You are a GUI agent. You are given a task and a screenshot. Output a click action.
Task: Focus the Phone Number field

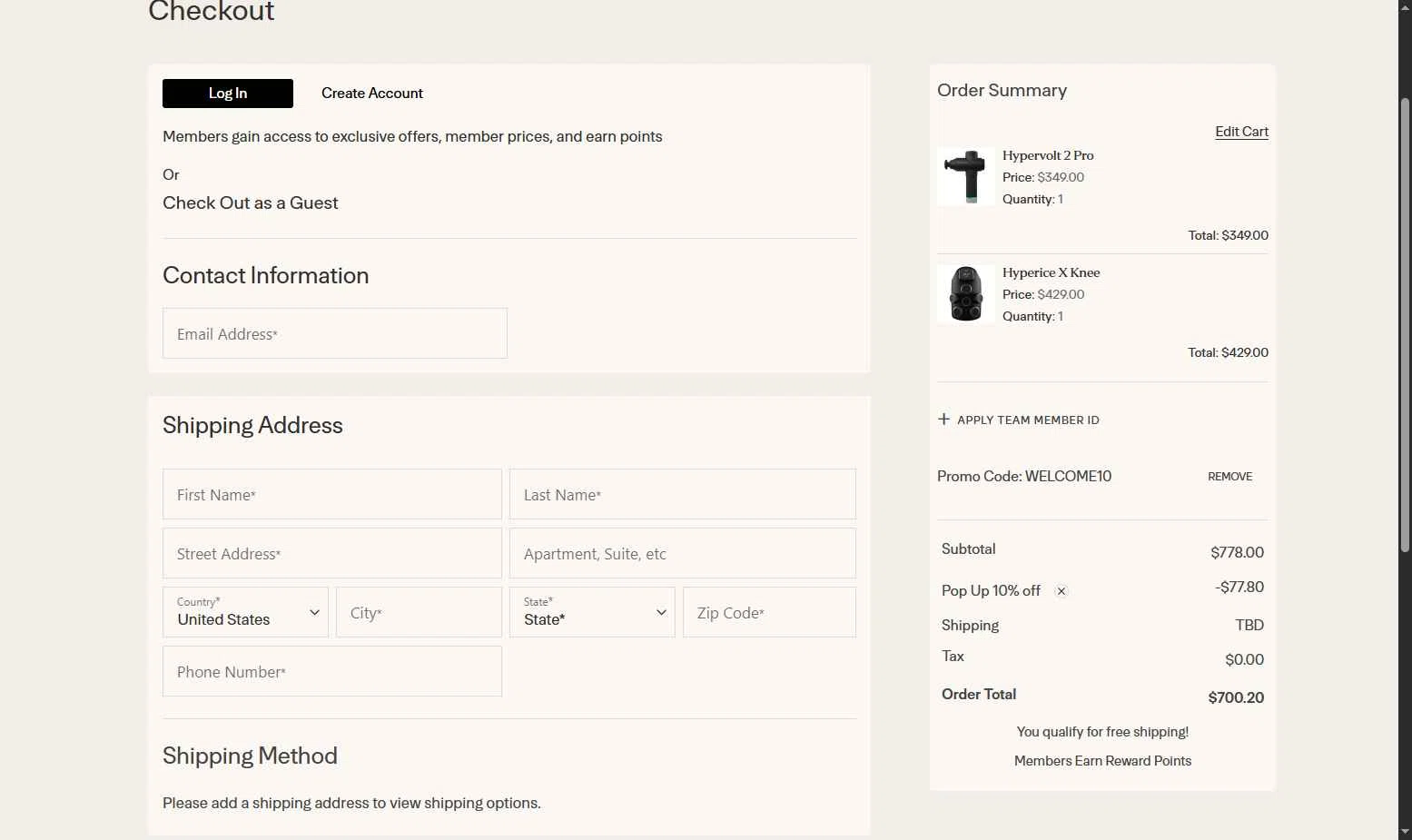(332, 671)
